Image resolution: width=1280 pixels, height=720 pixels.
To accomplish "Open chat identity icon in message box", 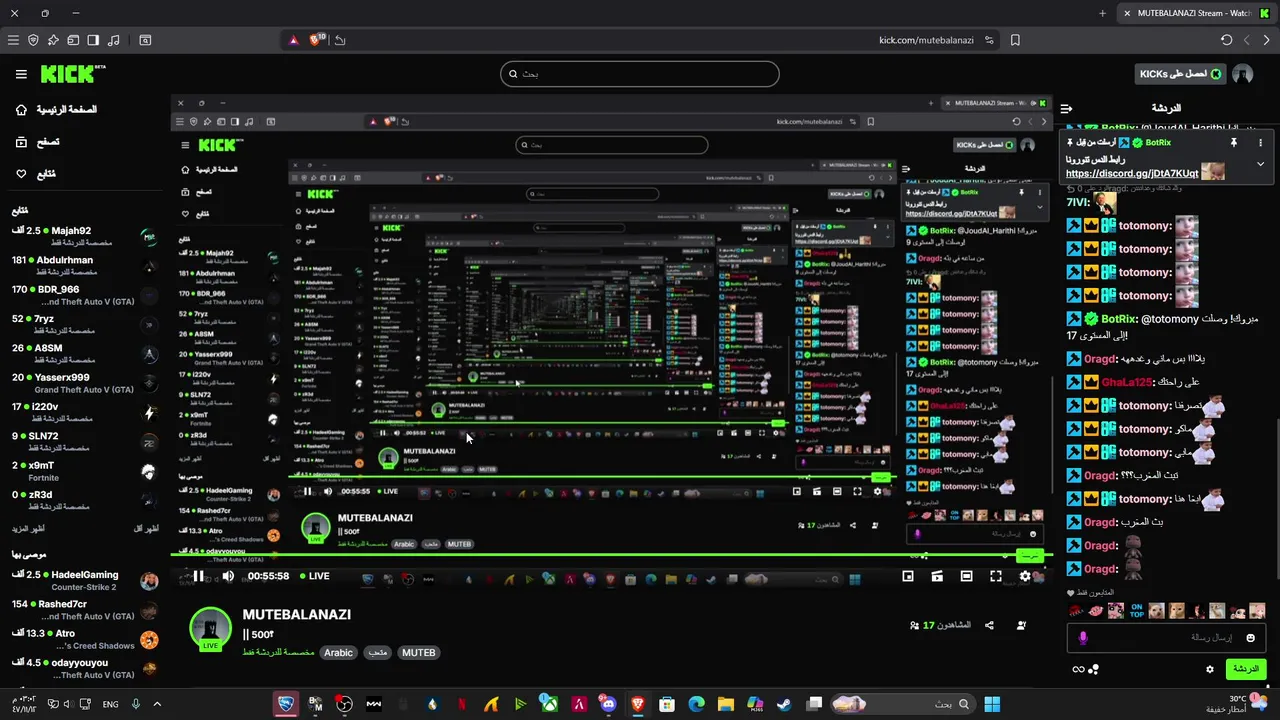I will click(1083, 637).
